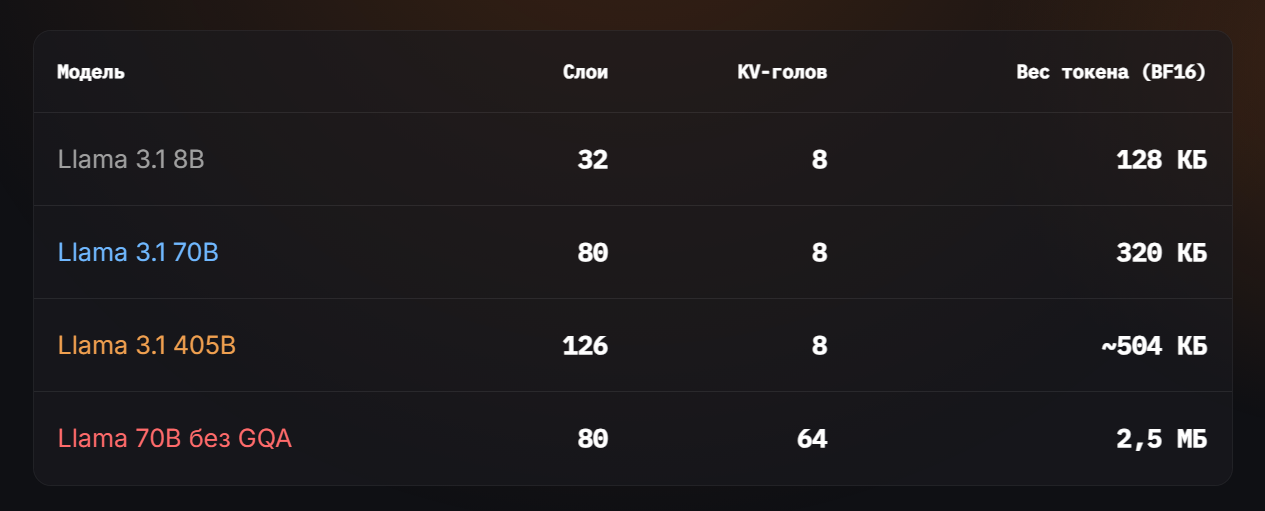
Task: Click the 320 КБ token weight cell
Action: tap(1161, 252)
